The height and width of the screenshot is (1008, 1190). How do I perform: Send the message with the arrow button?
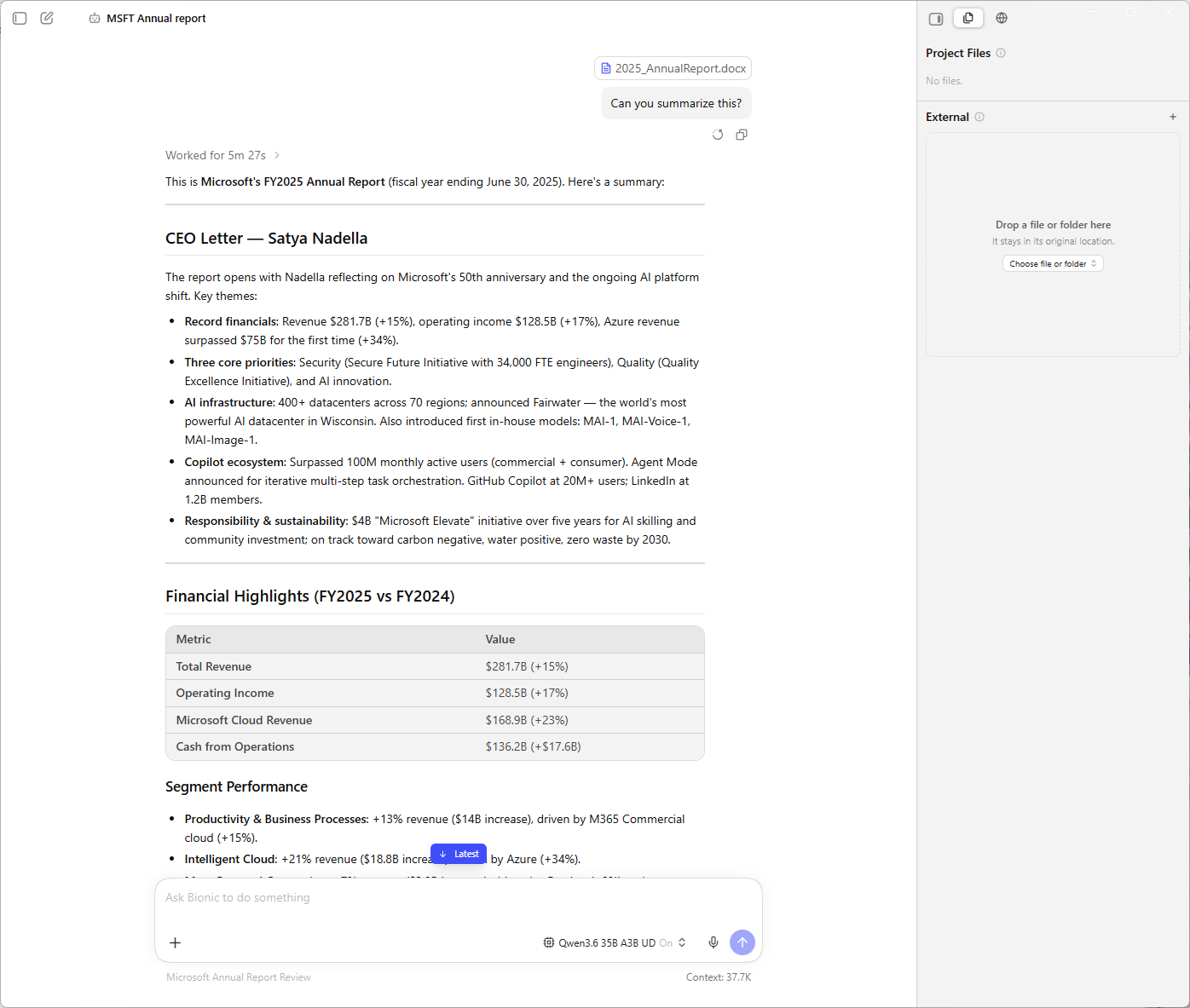742,942
